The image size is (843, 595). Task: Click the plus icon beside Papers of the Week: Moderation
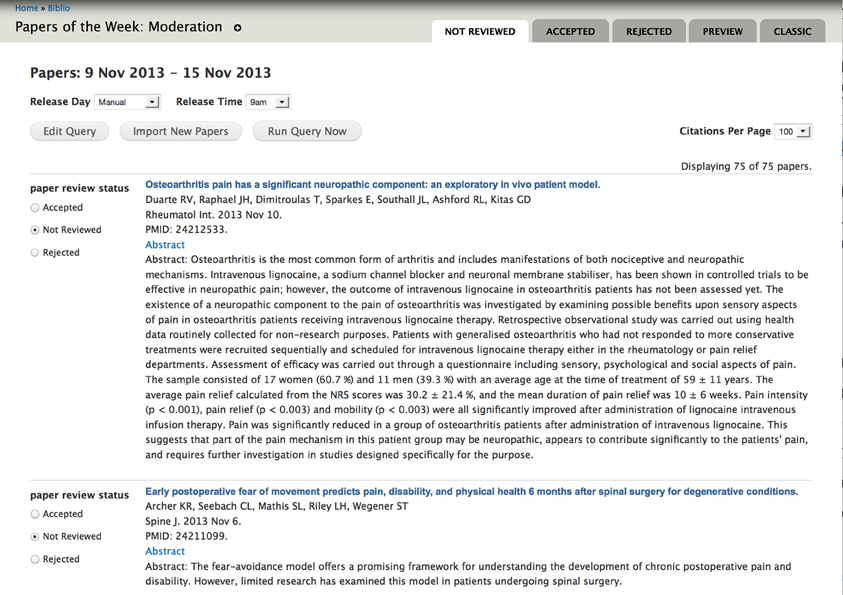pos(238,28)
